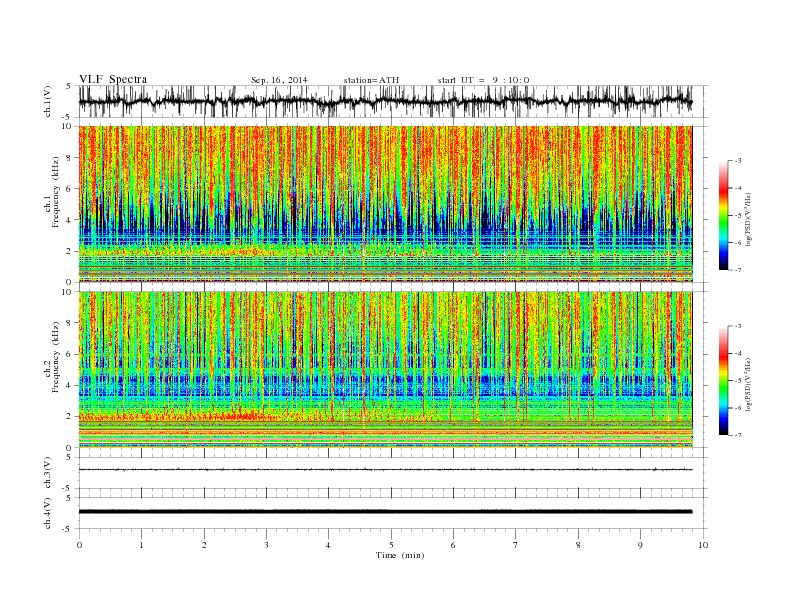
Task: Select the "start UT = 9 :10: 0" text
Action: click(483, 80)
